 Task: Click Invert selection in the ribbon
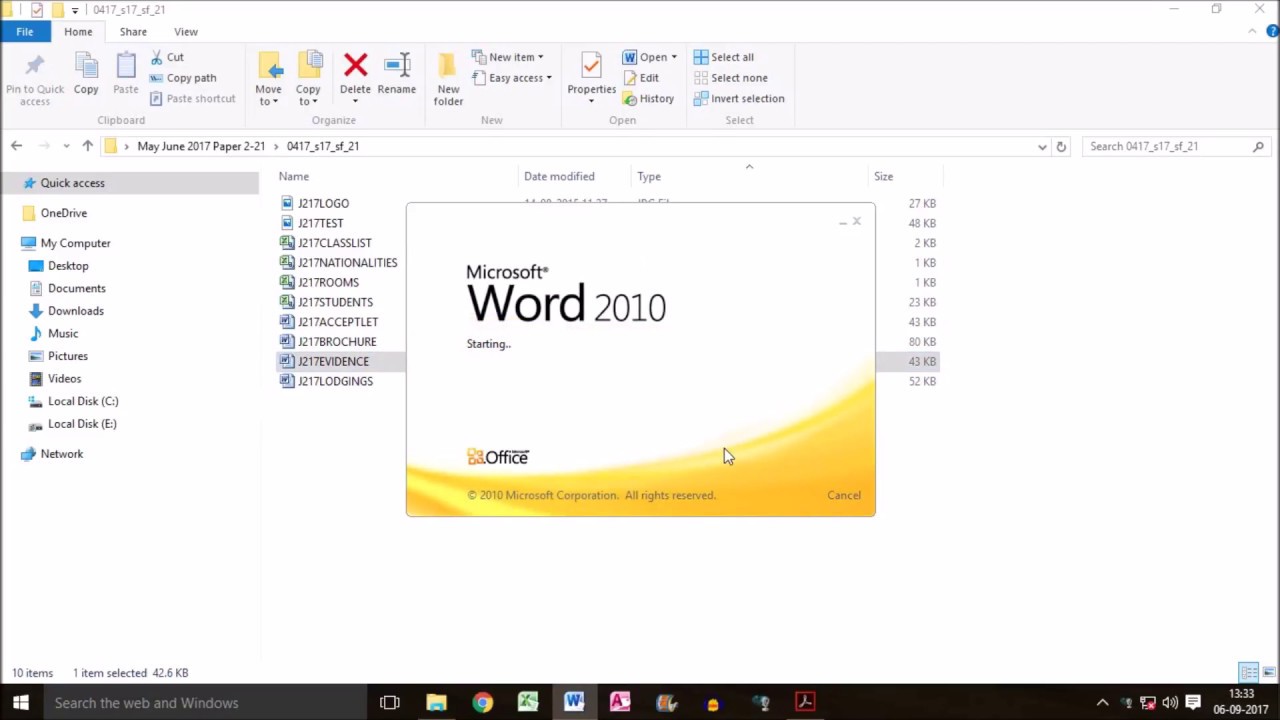coord(739,98)
